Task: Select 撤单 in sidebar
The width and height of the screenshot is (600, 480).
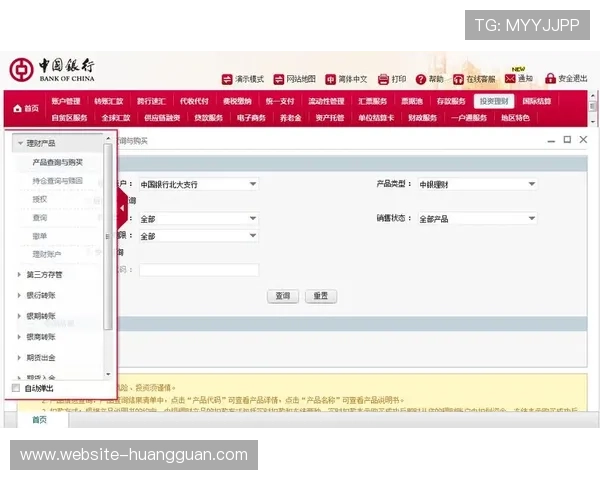Action: 40,236
